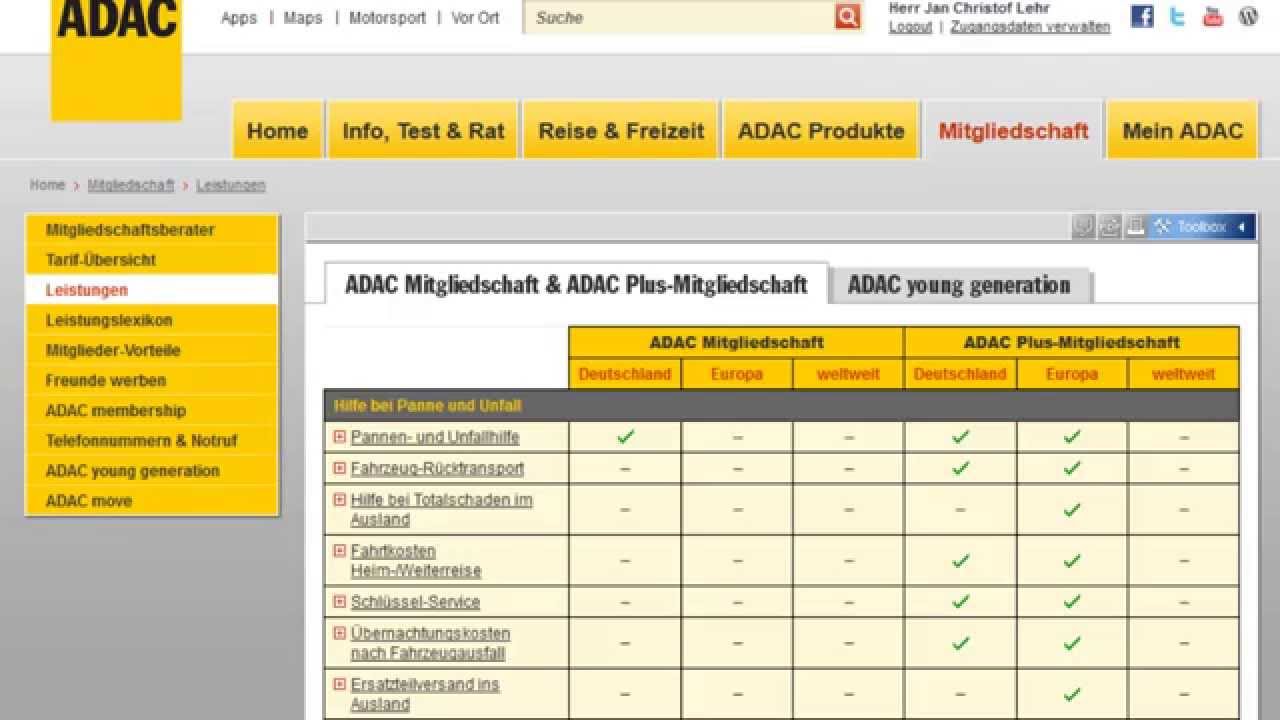Open Freunde werben in sidebar
The height and width of the screenshot is (720, 1280).
[152, 380]
